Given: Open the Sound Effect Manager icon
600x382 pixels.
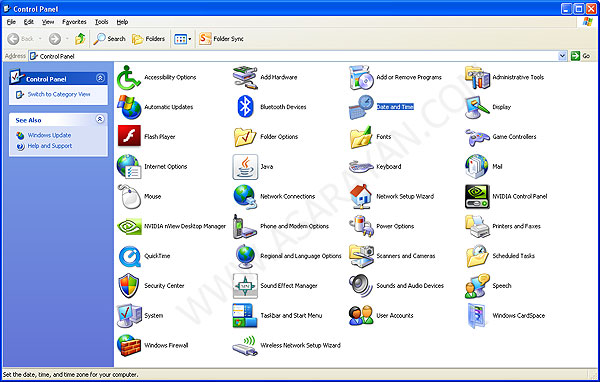Looking at the screenshot, I should [x=245, y=286].
